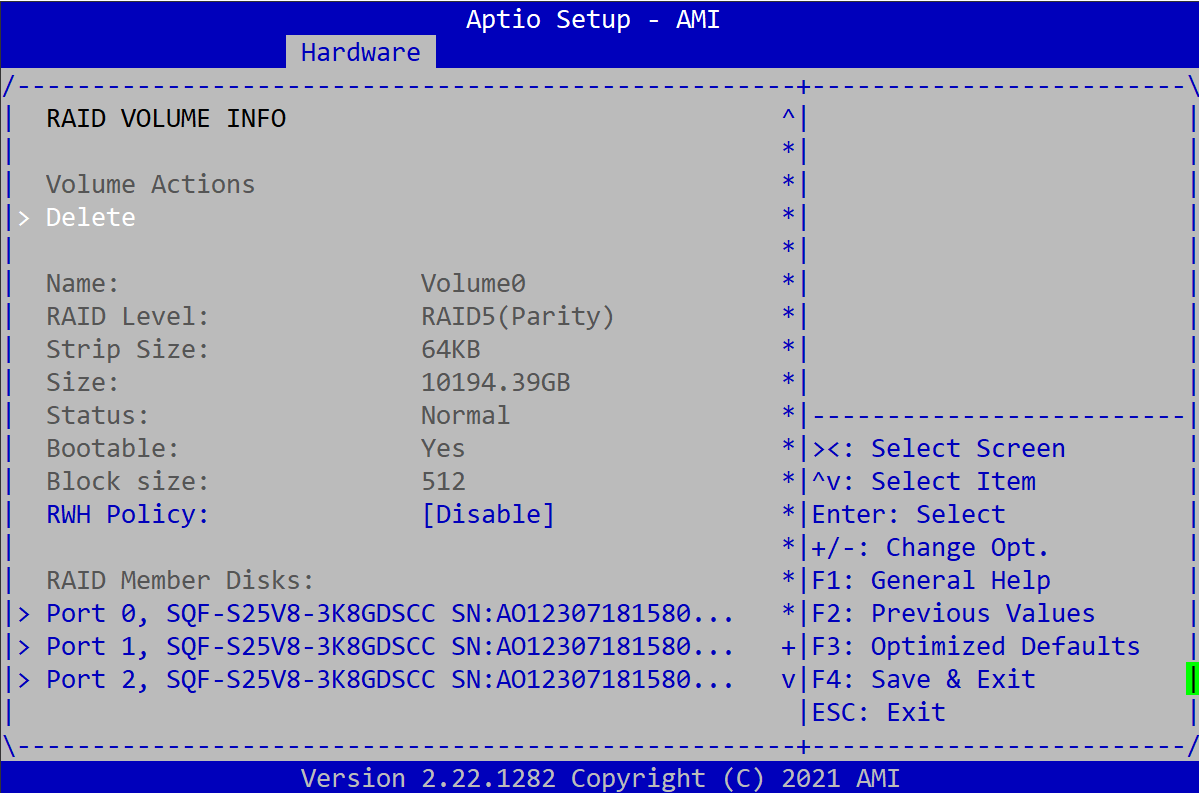Click the arrow marker beside Delete

point(24,217)
